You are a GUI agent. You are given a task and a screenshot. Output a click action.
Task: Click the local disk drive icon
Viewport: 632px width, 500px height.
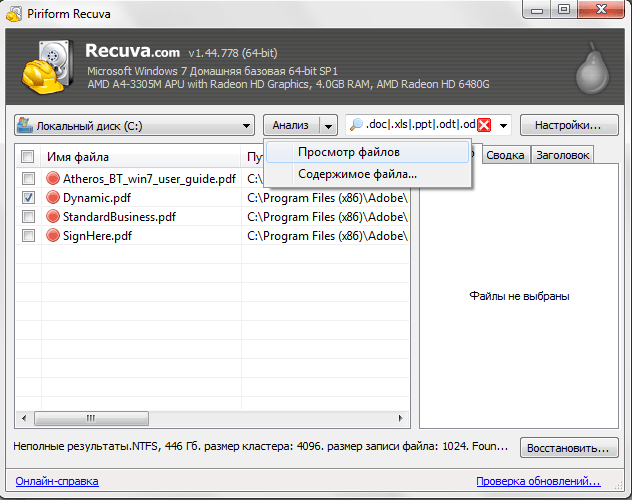tap(25, 125)
